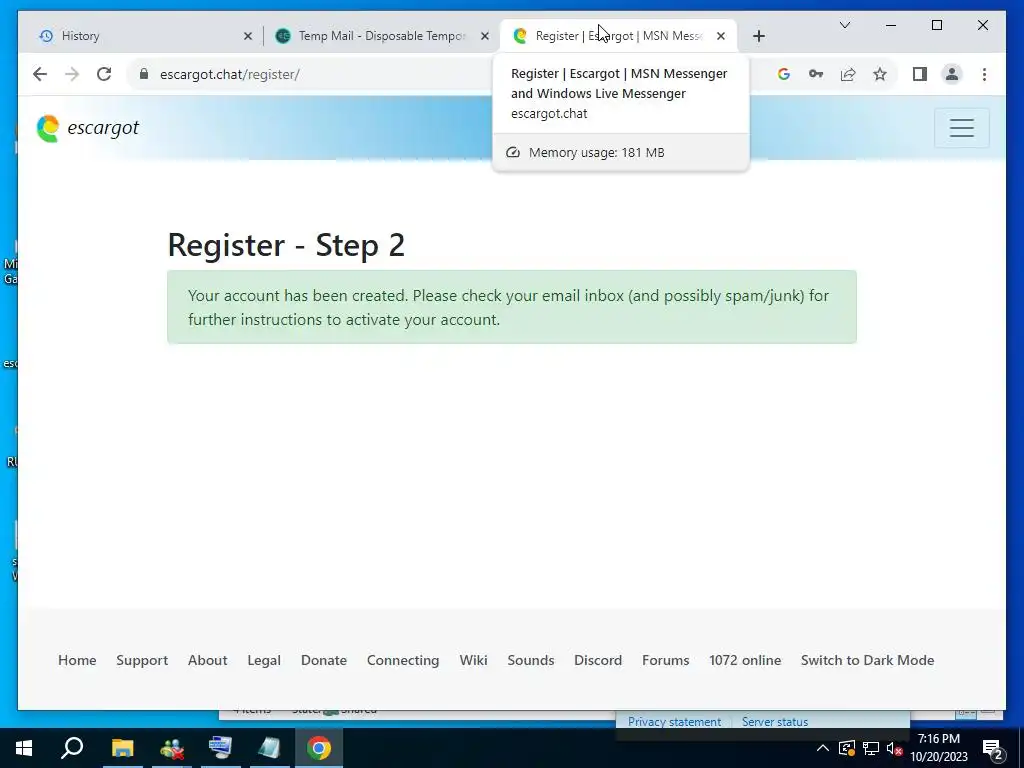This screenshot has height=768, width=1024.
Task: Open Chrome taskbar icon
Action: [x=319, y=748]
